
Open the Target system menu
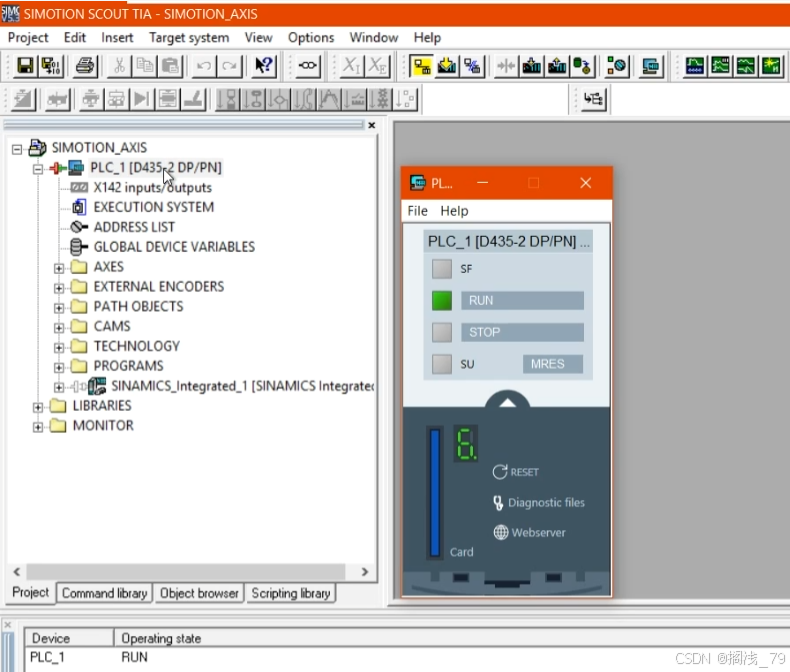(x=189, y=37)
